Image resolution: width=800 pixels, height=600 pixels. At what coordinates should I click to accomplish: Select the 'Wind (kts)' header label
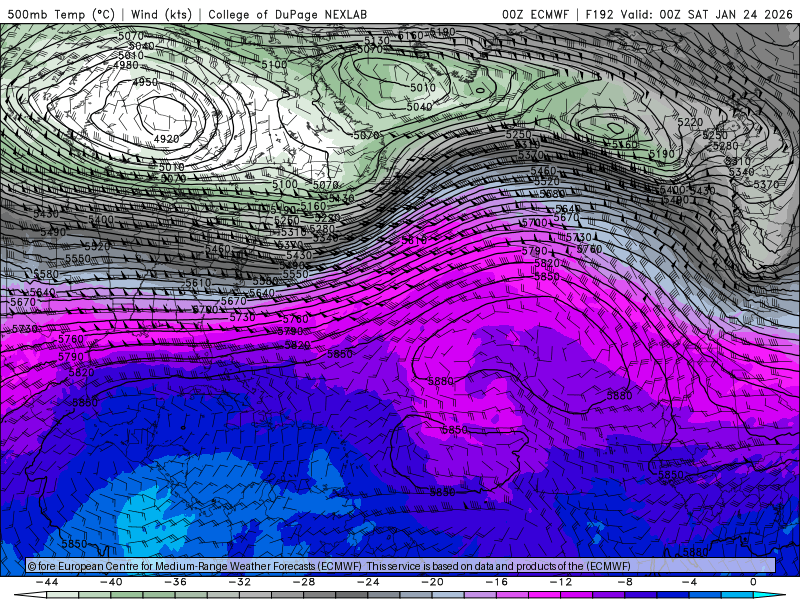point(161,14)
